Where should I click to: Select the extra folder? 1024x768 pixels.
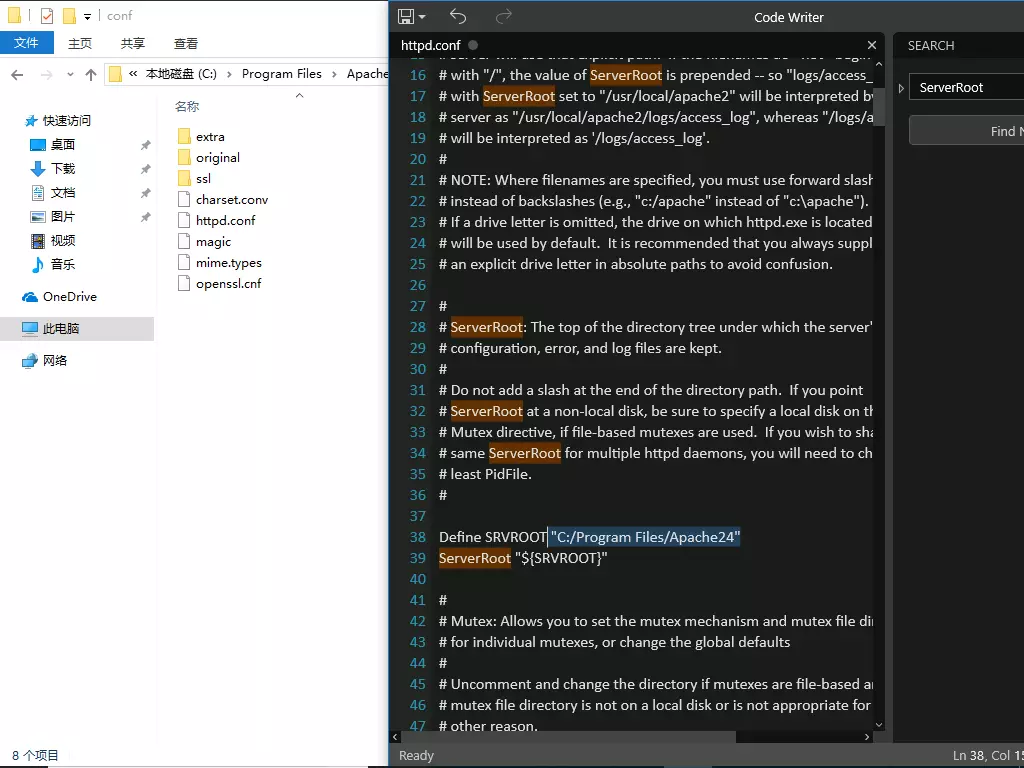click(210, 136)
